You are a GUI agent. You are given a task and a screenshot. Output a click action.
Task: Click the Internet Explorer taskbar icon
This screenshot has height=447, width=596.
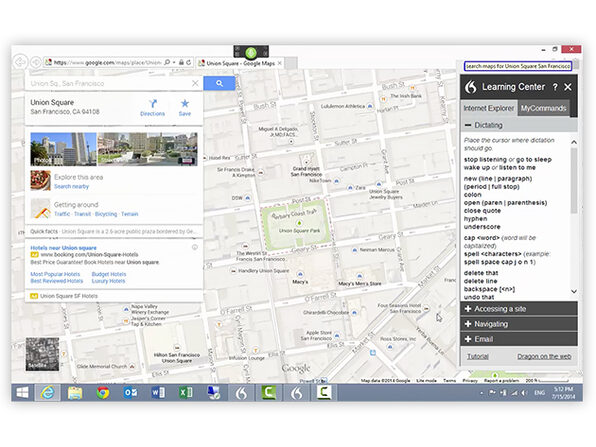pos(48,393)
